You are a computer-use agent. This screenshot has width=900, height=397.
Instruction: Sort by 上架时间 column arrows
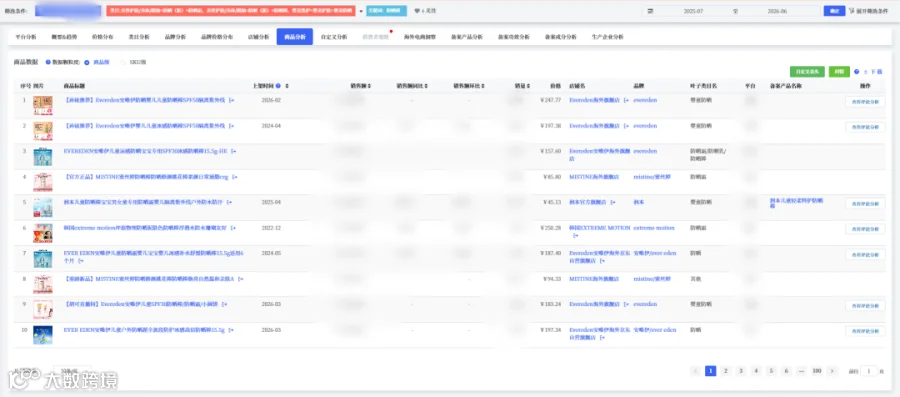click(x=286, y=86)
